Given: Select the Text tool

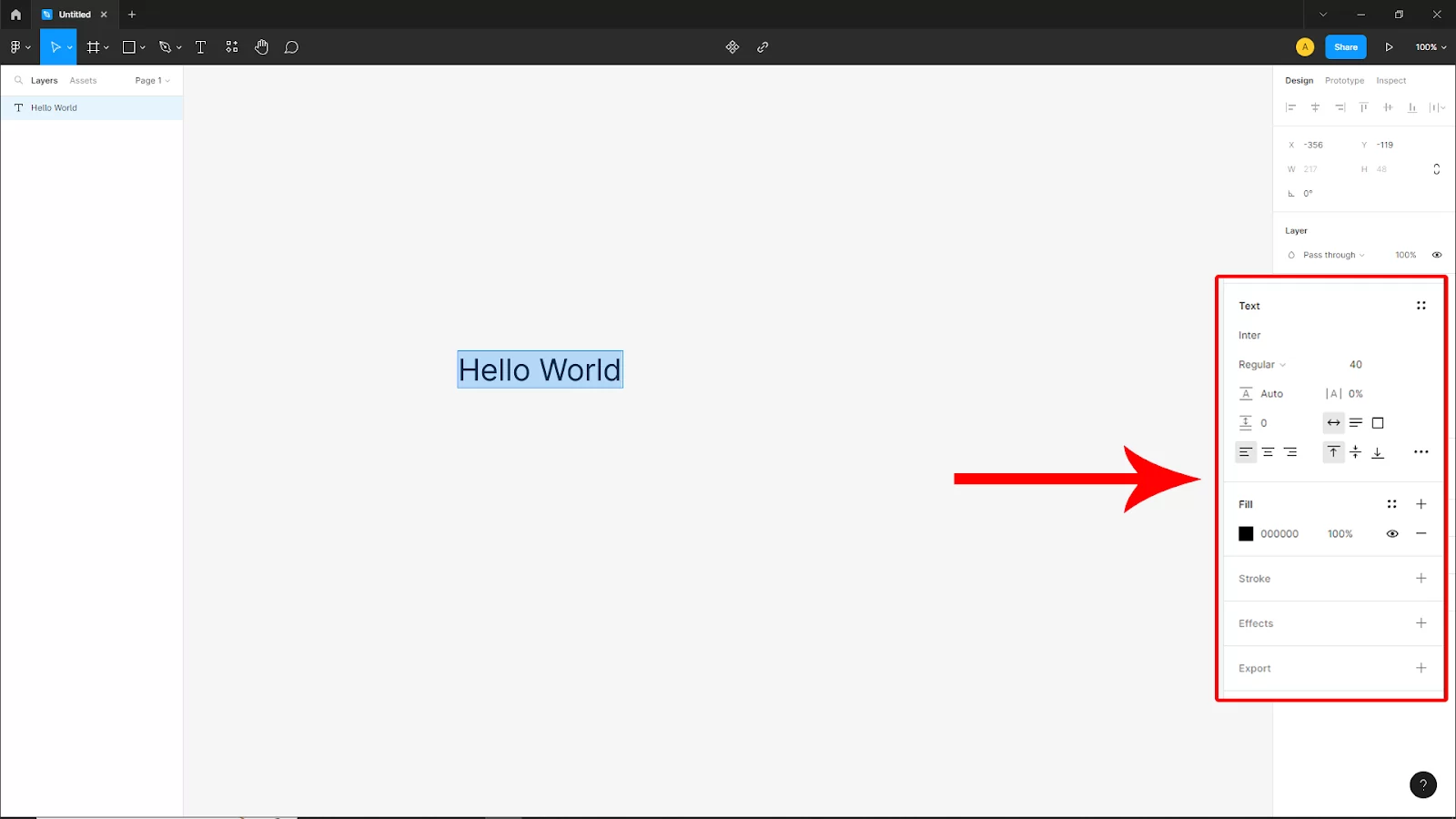Looking at the screenshot, I should pyautogui.click(x=201, y=47).
